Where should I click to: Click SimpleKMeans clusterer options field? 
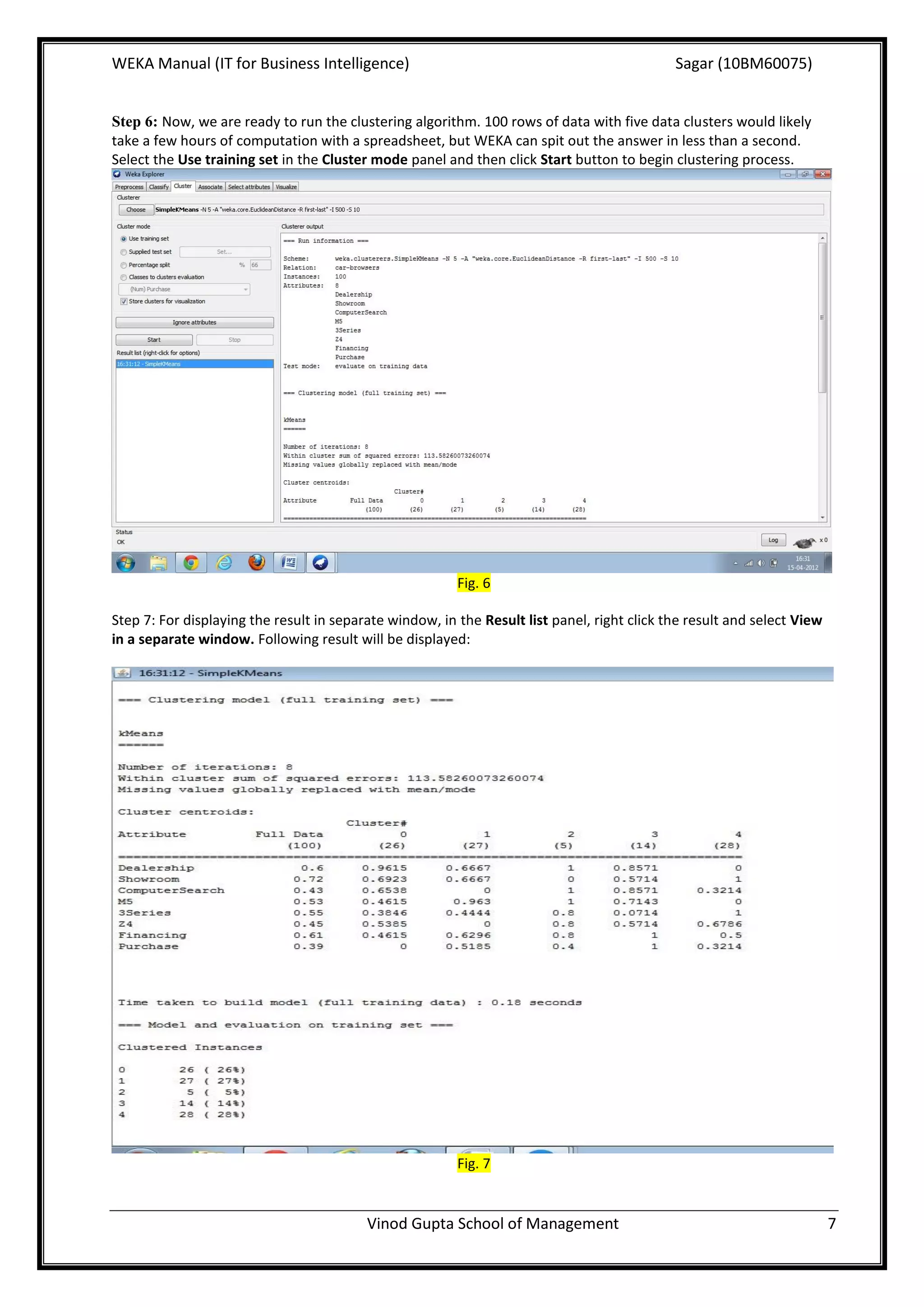pyautogui.click(x=490, y=209)
